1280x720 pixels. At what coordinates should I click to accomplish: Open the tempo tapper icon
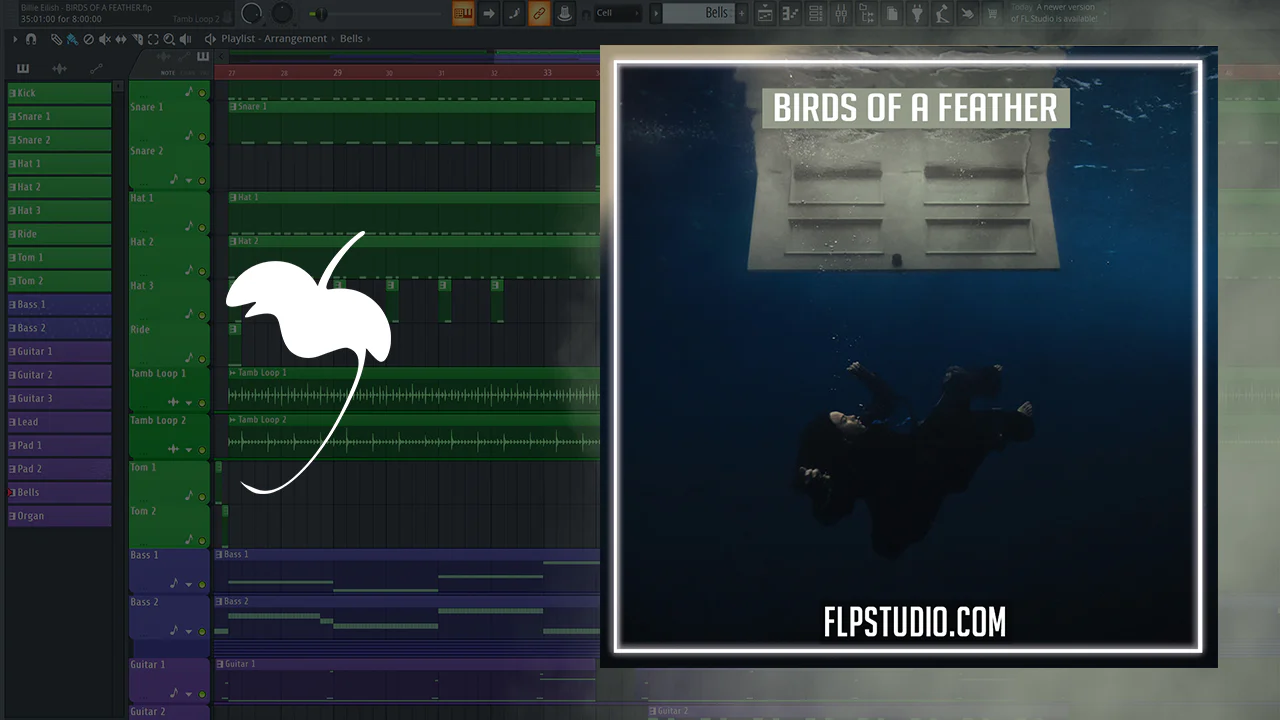click(x=943, y=13)
